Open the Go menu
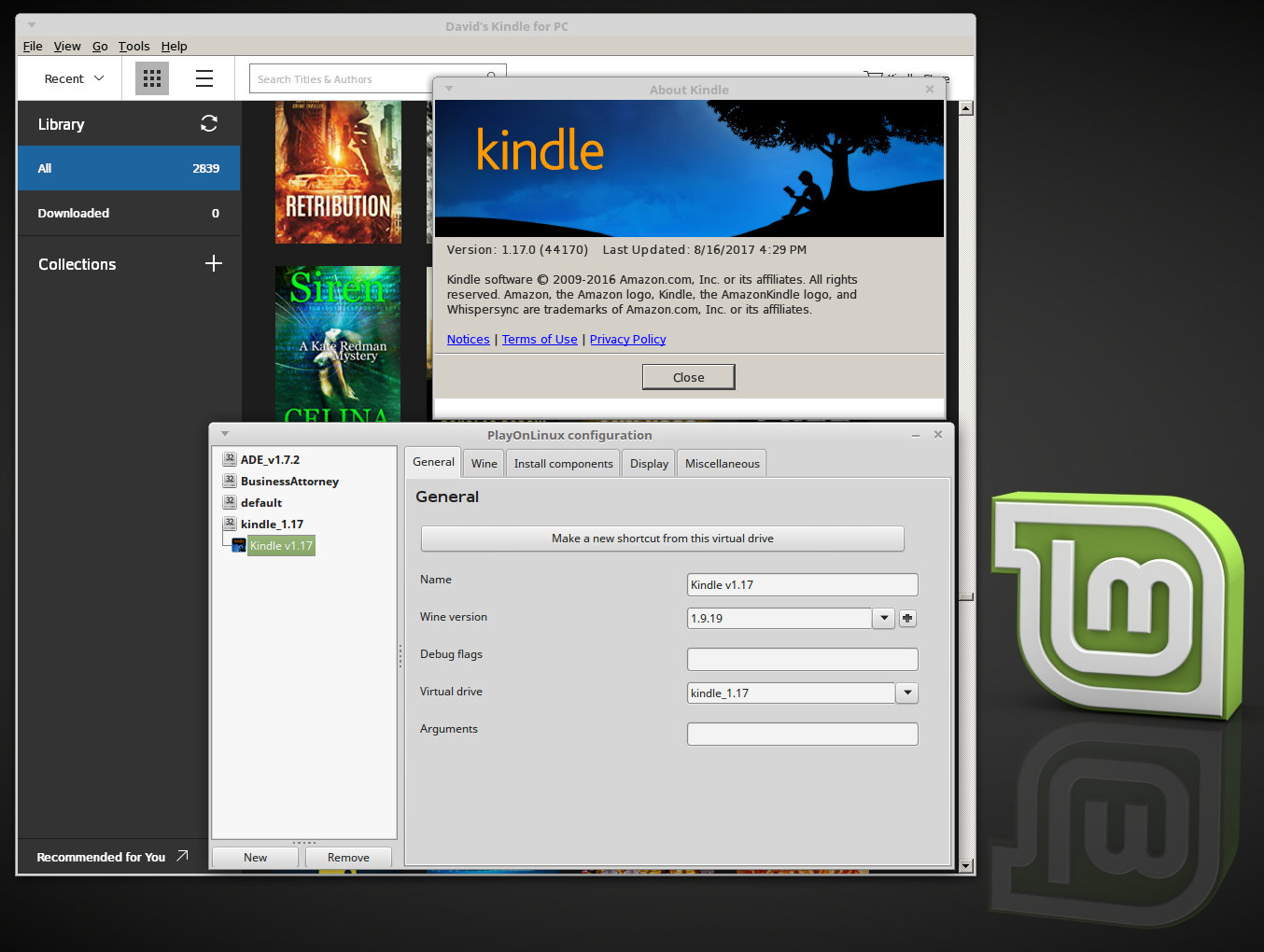Screen dimensions: 1264x952 pyautogui.click(x=100, y=46)
